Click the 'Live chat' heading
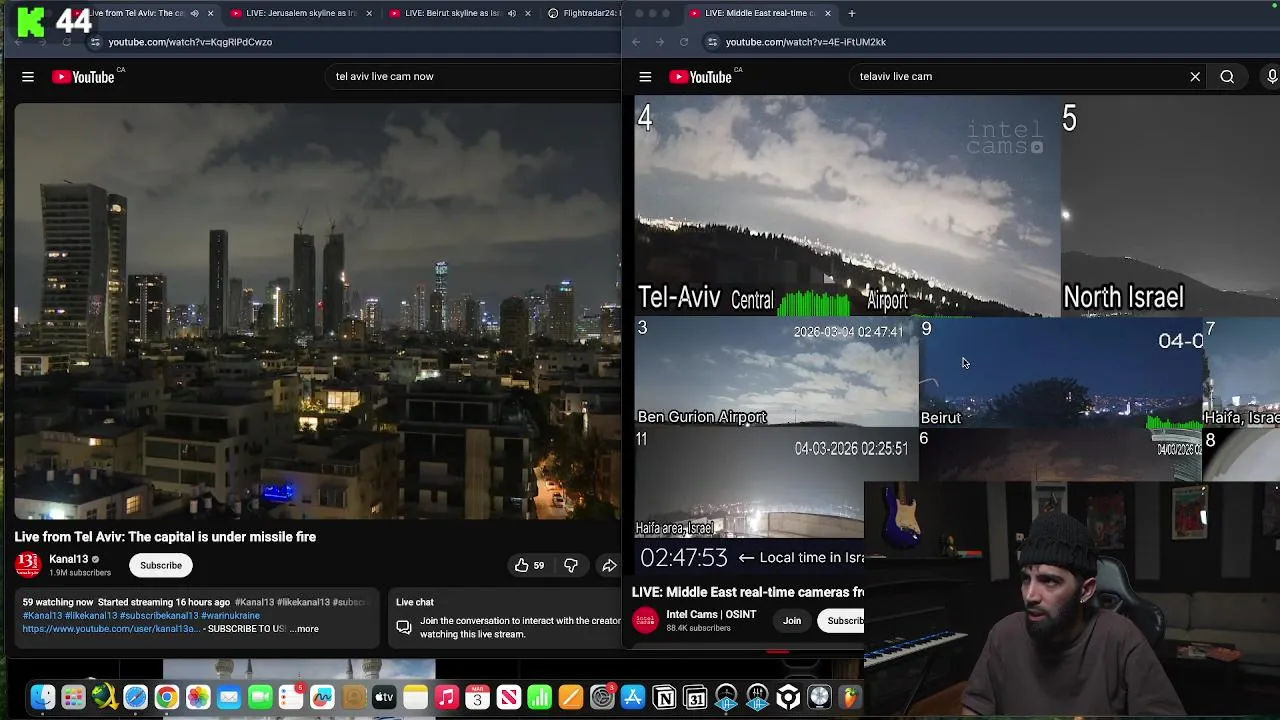This screenshot has height=720, width=1280. 415,602
